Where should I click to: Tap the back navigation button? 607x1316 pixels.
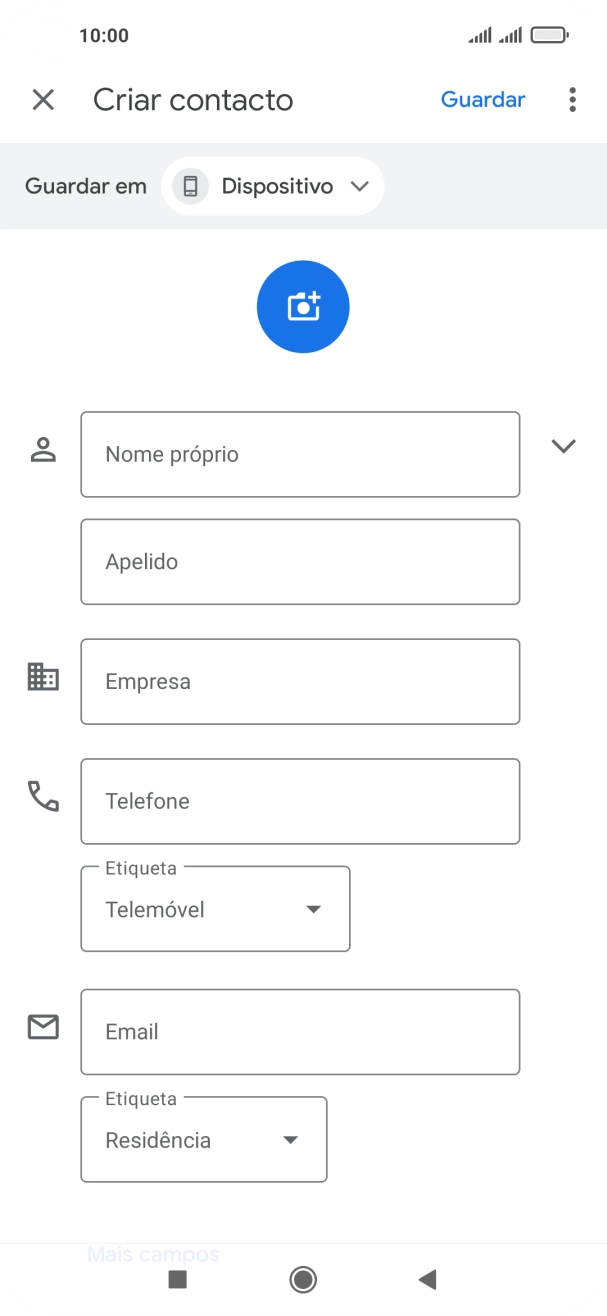pos(428,1279)
